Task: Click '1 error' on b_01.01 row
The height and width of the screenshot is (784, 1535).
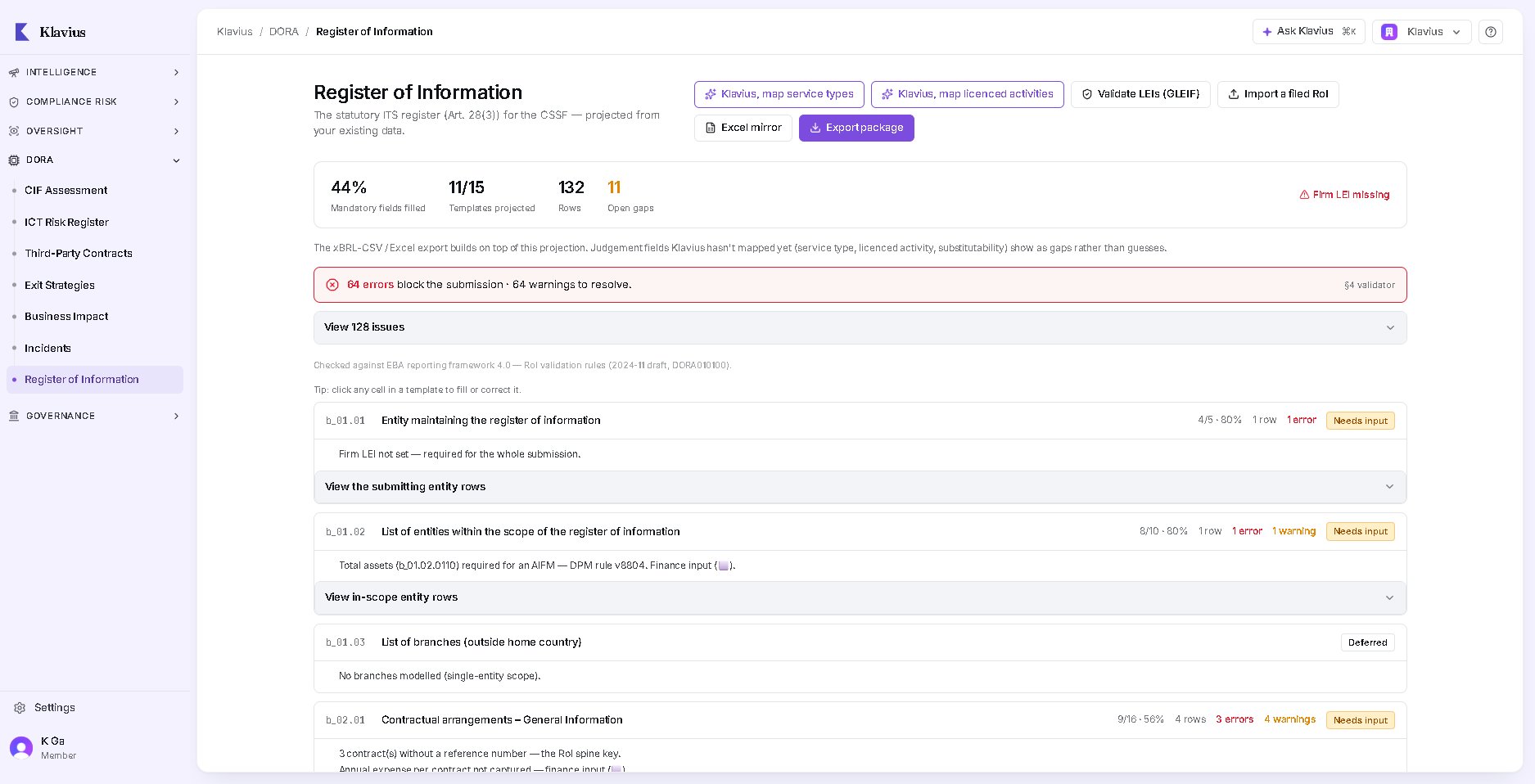Action: pos(1302,420)
